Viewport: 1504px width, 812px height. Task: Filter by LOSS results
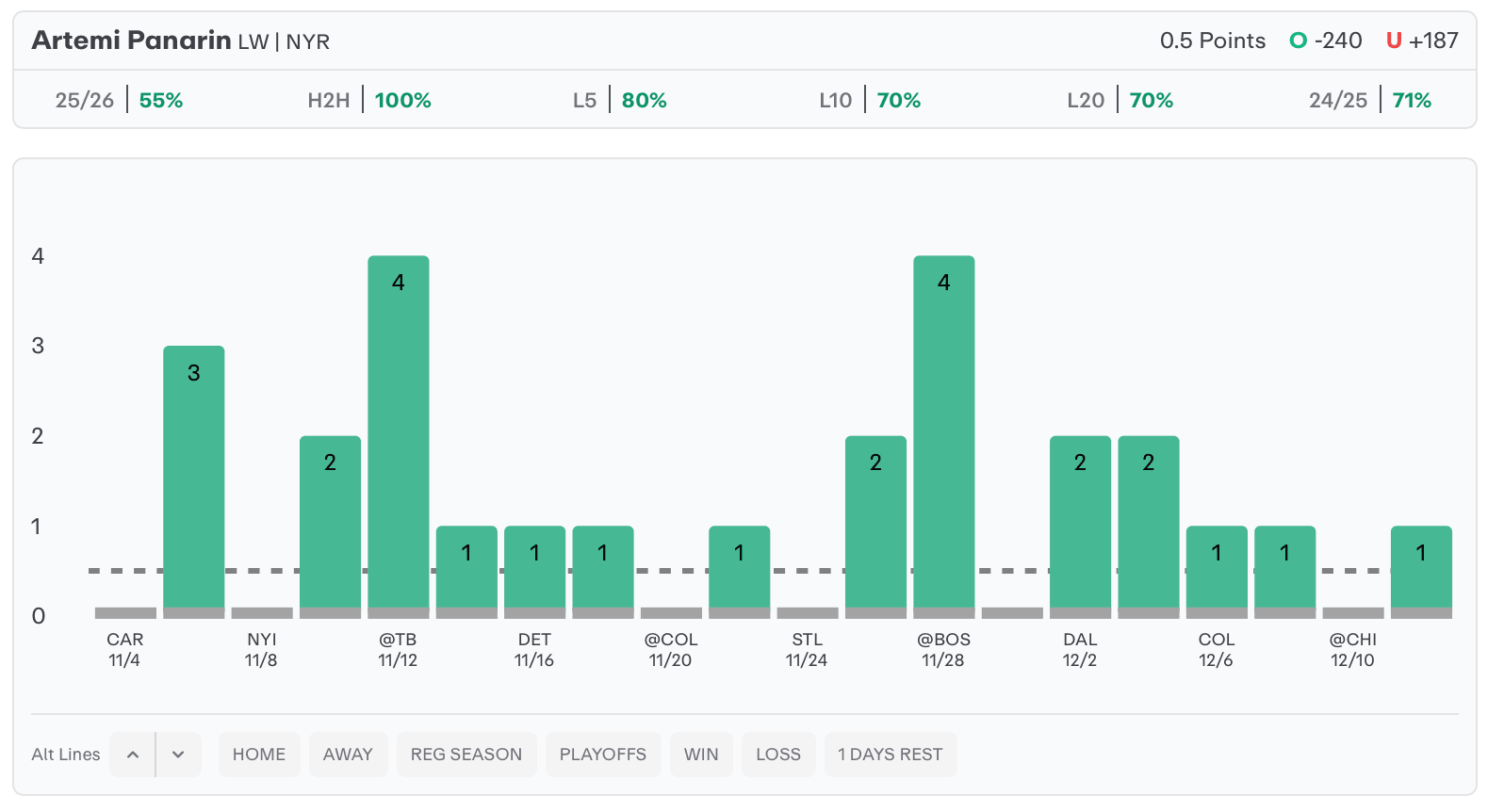778,755
